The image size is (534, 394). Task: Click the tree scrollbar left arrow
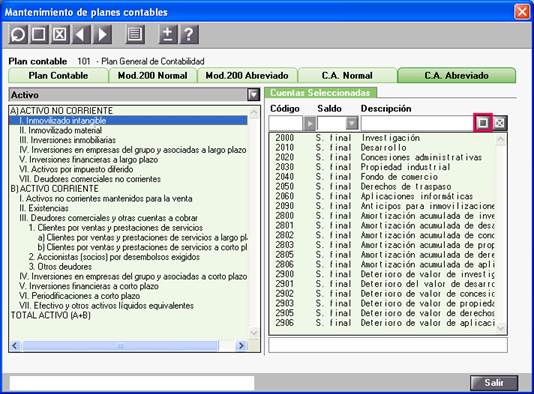15,346
